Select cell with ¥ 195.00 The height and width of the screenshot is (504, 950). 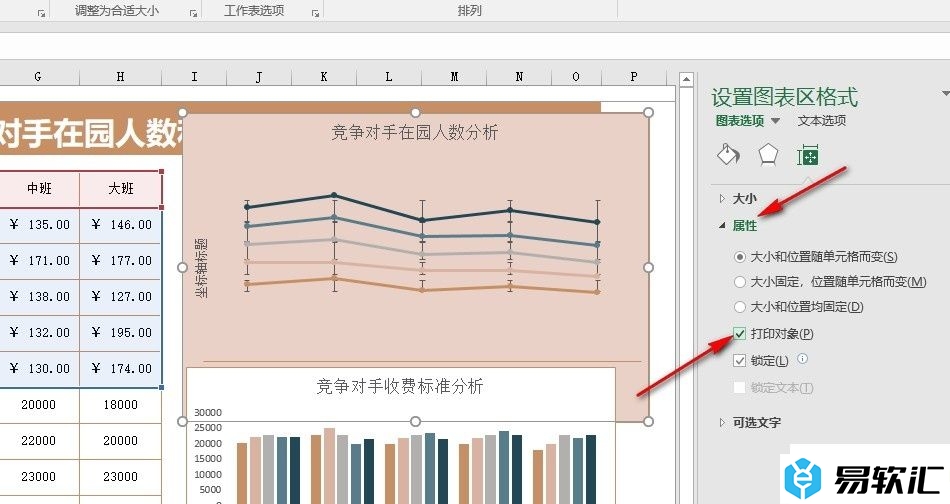[x=121, y=333]
